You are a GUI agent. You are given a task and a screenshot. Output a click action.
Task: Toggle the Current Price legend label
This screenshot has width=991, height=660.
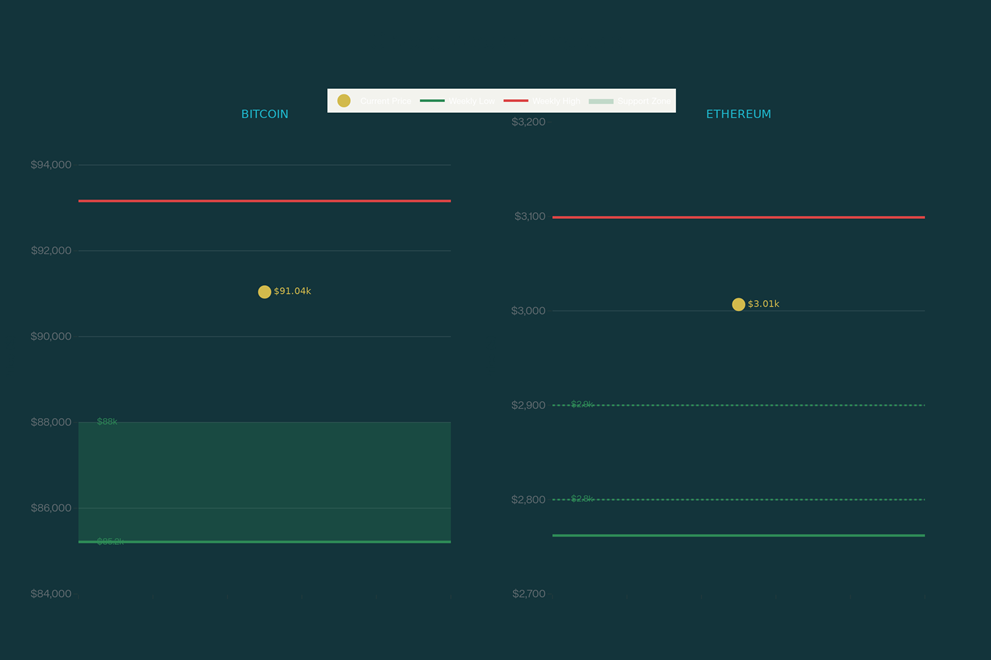point(386,101)
